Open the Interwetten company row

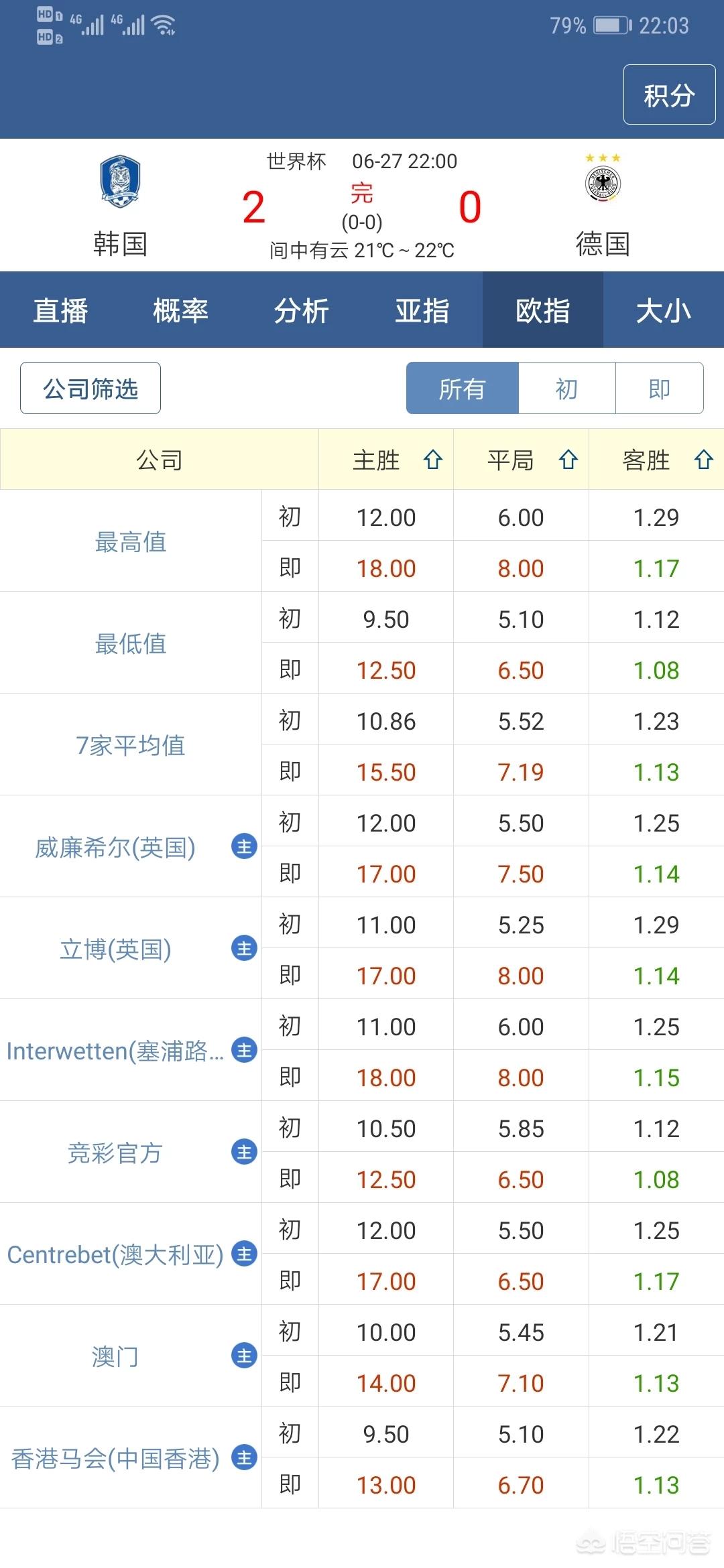[115, 1051]
